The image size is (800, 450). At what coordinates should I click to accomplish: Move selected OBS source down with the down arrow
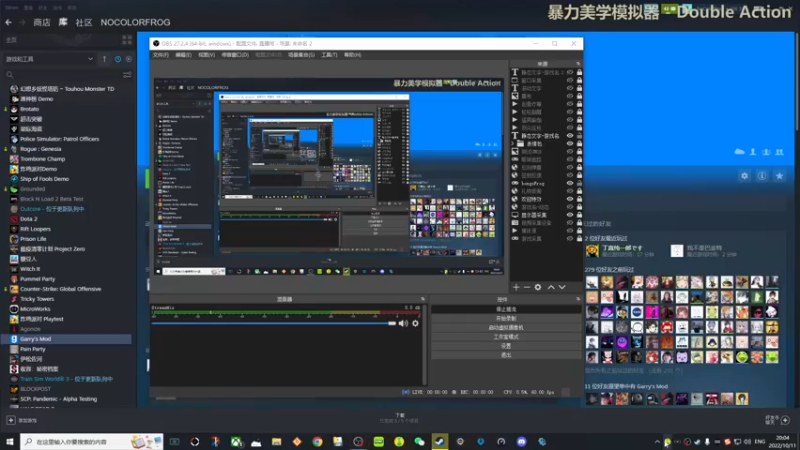562,287
